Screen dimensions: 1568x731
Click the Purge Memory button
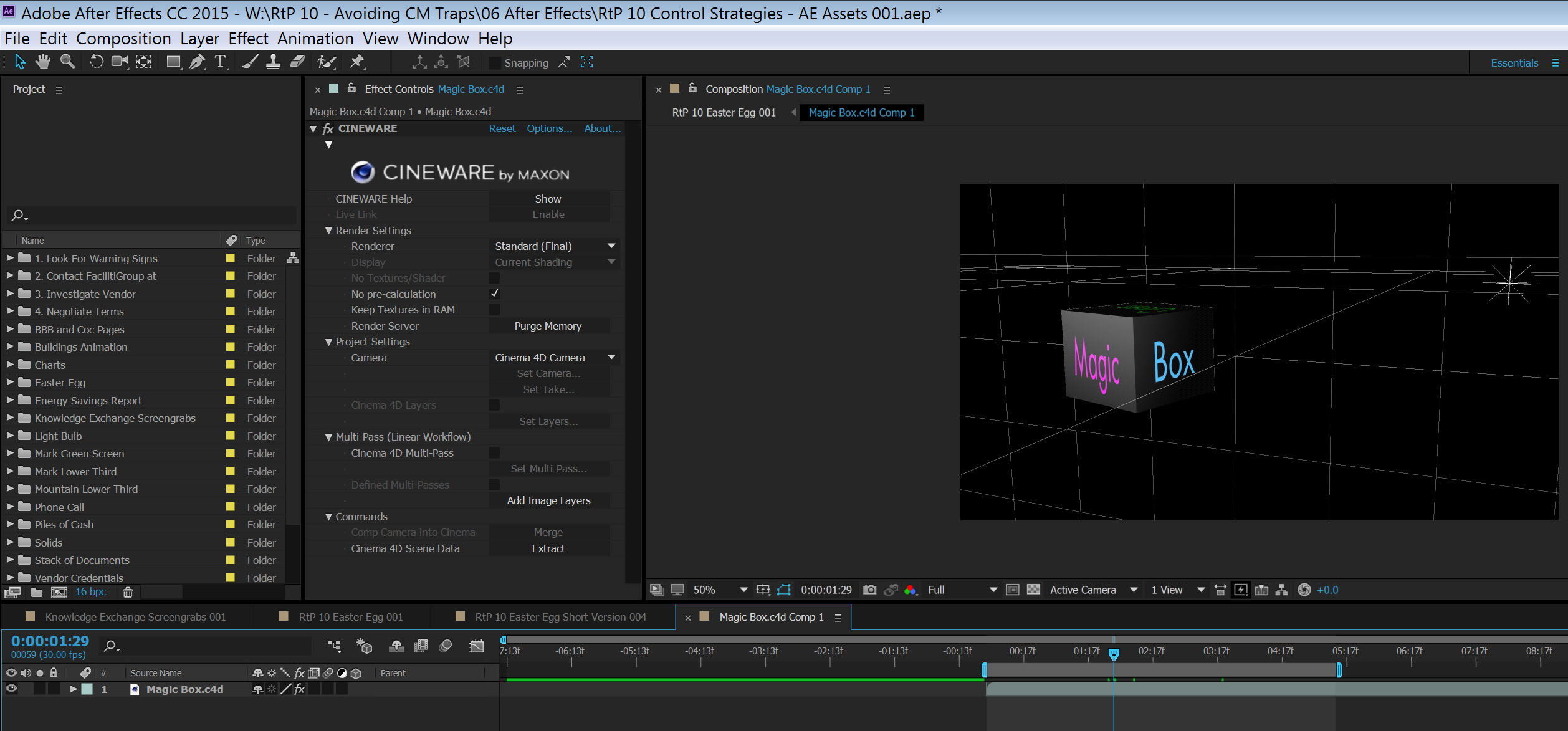[548, 325]
